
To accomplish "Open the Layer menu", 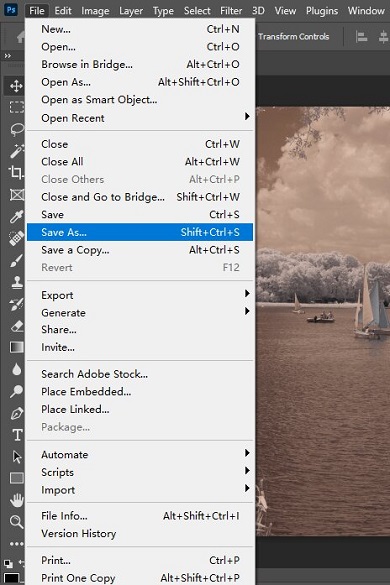I will click(131, 10).
